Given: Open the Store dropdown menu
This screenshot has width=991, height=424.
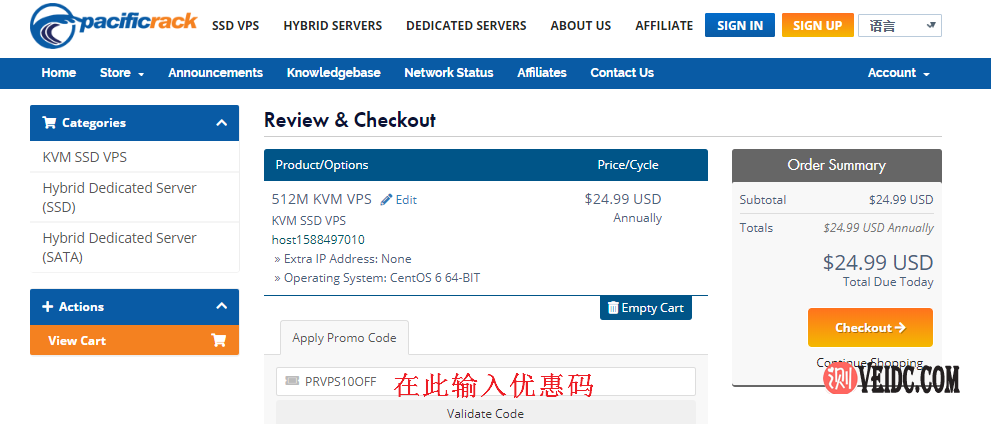Looking at the screenshot, I should click(122, 73).
